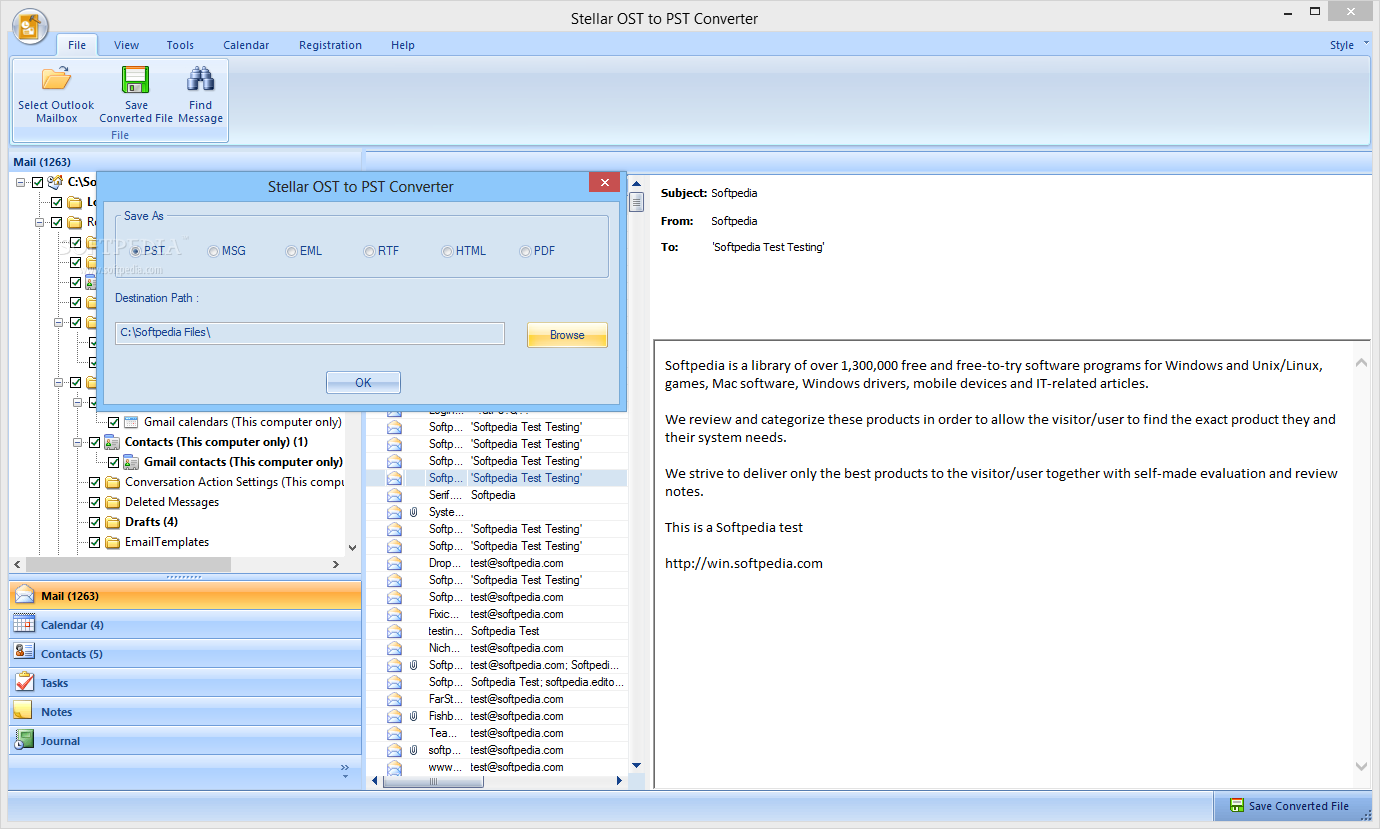Click the Tasks clipboard icon in the navigation pane
1380x829 pixels.
point(25,682)
